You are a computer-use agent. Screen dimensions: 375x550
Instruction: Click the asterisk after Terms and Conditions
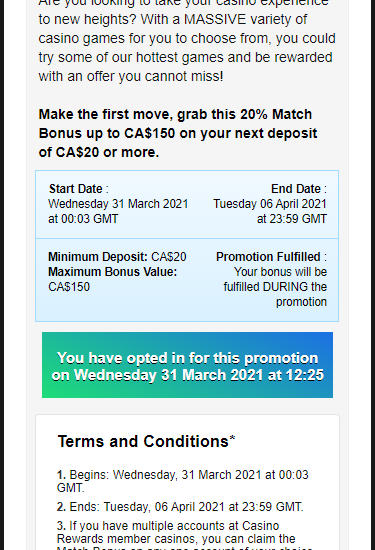point(232,438)
